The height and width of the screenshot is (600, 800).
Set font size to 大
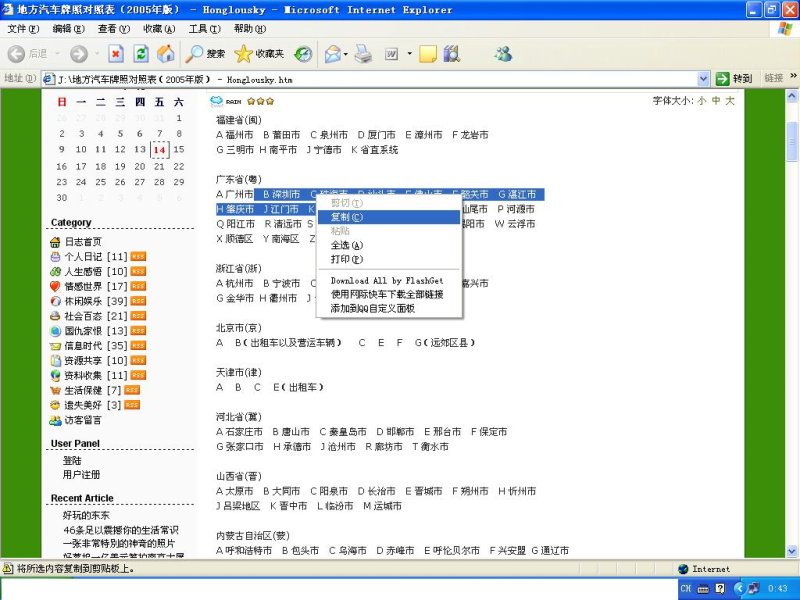tap(731, 98)
